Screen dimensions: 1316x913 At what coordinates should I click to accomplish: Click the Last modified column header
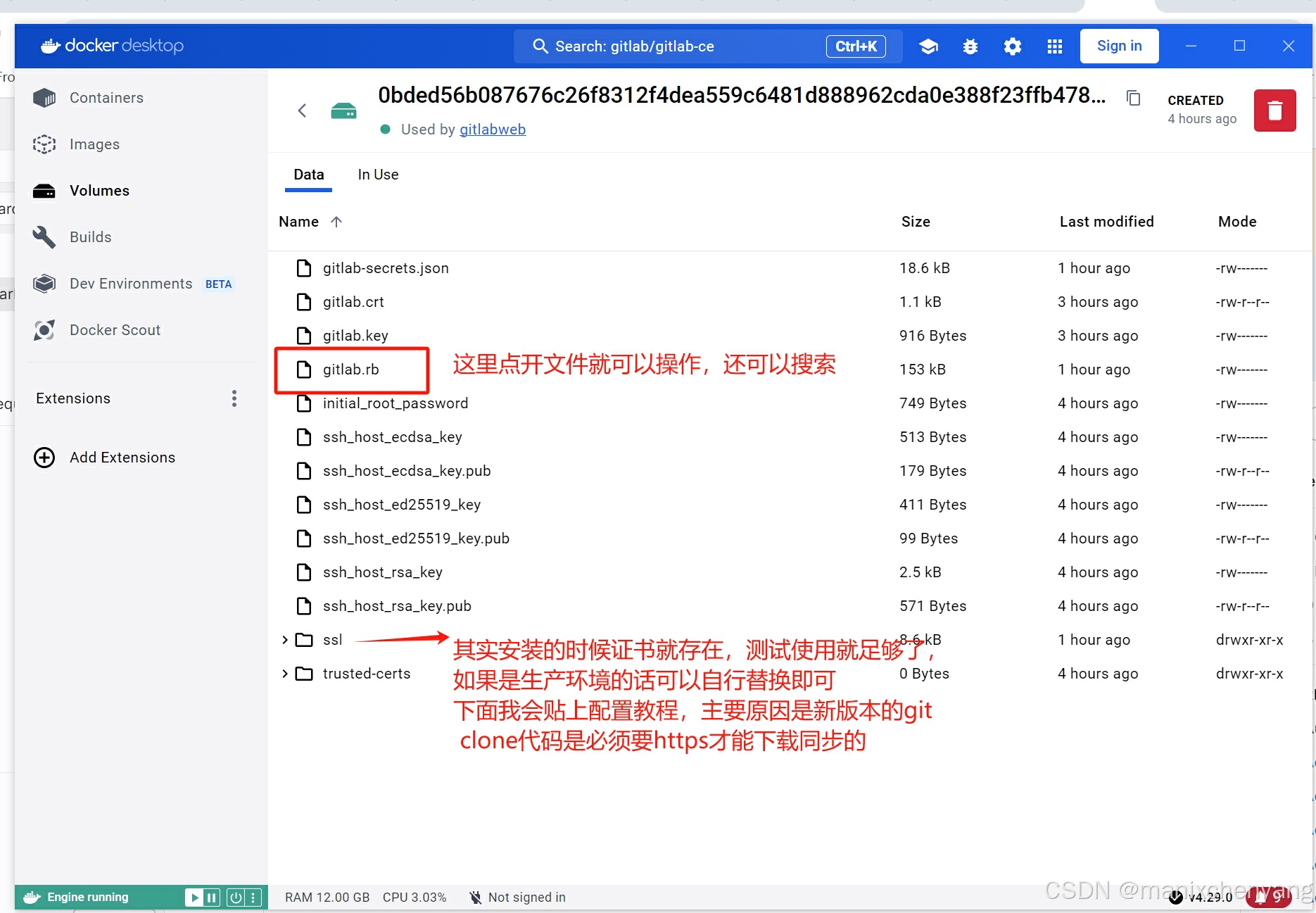[1106, 222]
